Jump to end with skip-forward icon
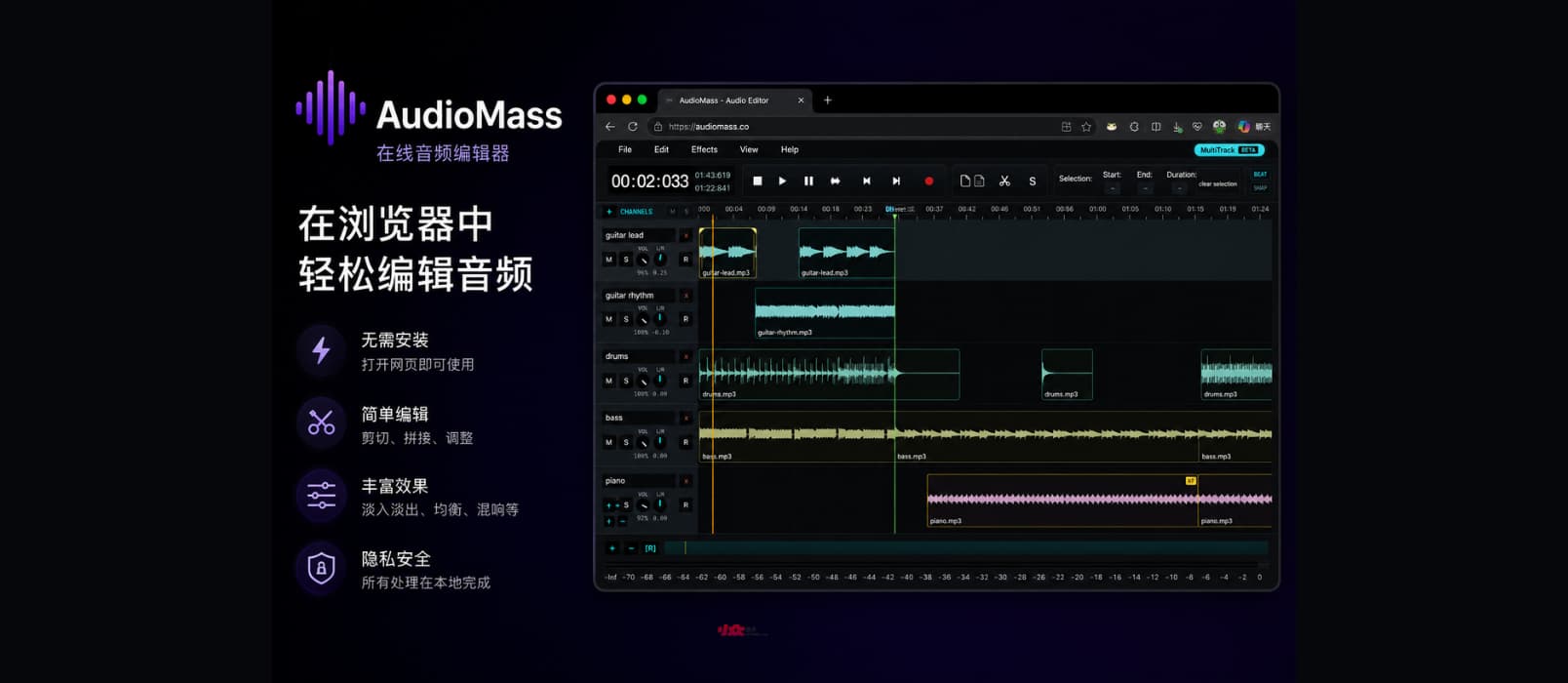Image resolution: width=1568 pixels, height=683 pixels. [x=896, y=181]
